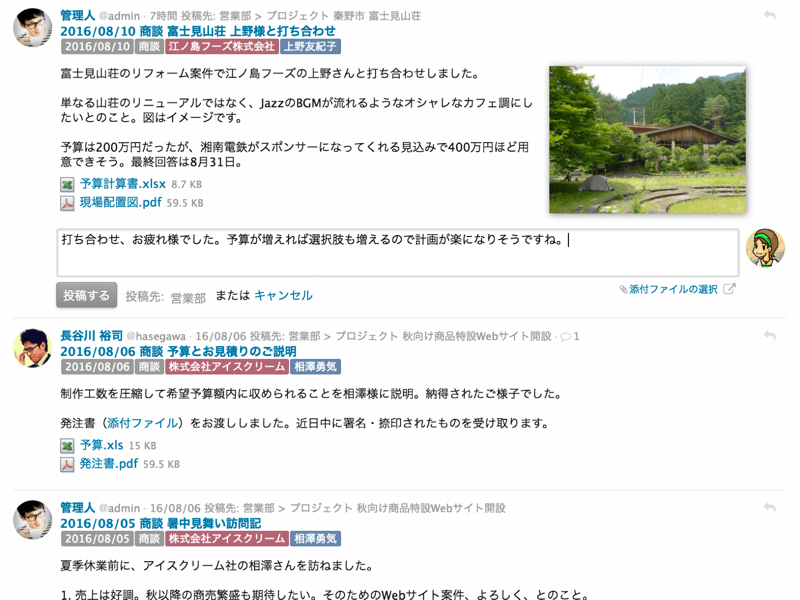Image resolution: width=800 pixels, height=600 pixels.
Task: Click 営業部 in first post header
Action: coord(235,16)
